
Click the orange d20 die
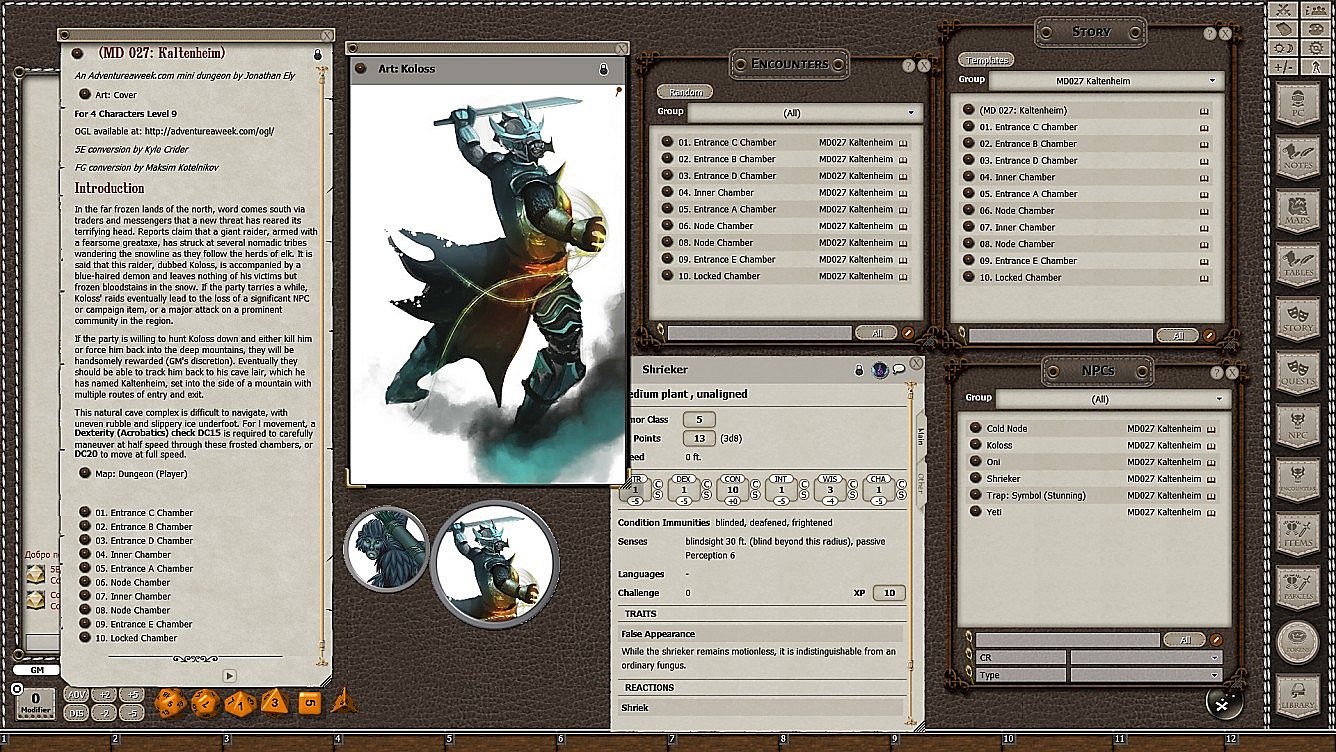170,703
